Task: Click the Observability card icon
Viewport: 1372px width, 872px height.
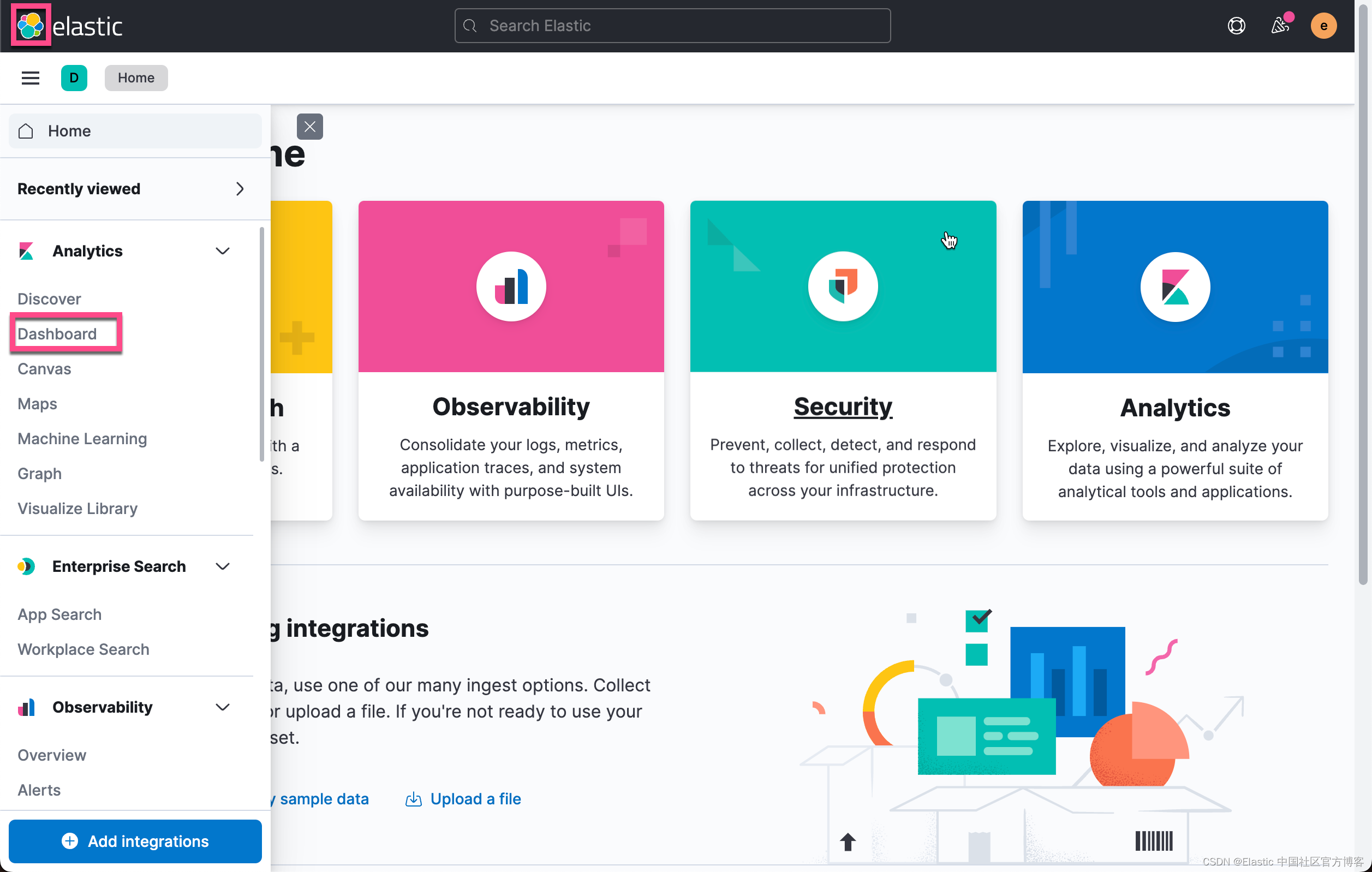Action: pyautogui.click(x=510, y=286)
